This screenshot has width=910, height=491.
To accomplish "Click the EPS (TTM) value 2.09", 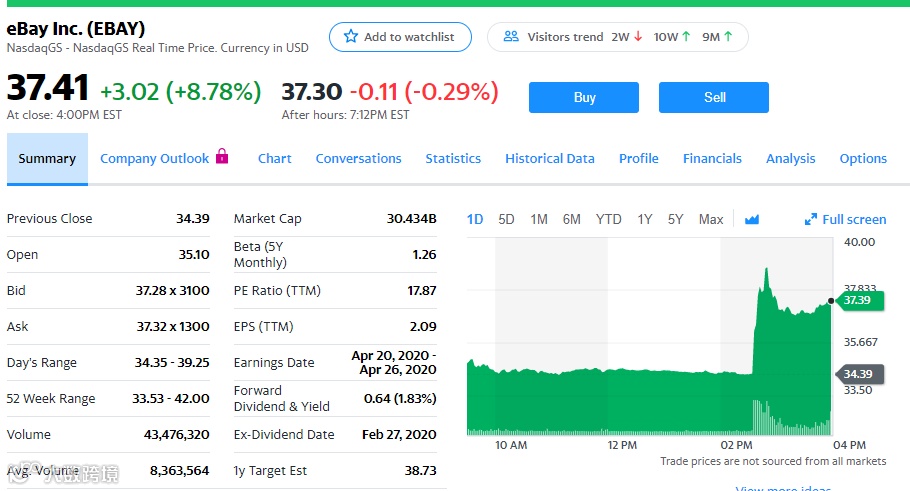I will pyautogui.click(x=423, y=326).
